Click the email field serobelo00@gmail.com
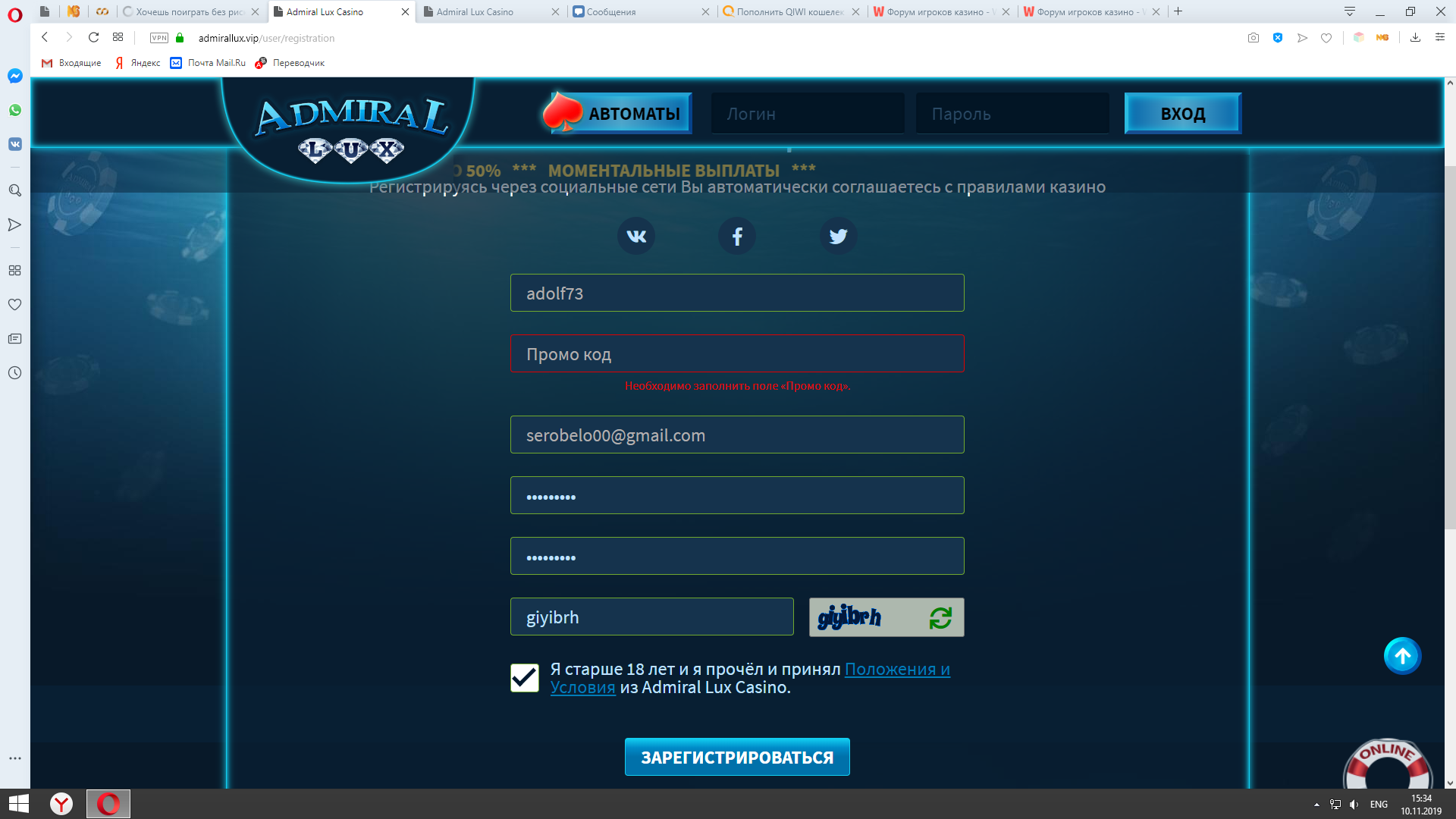Image resolution: width=1456 pixels, height=819 pixels. coord(737,435)
